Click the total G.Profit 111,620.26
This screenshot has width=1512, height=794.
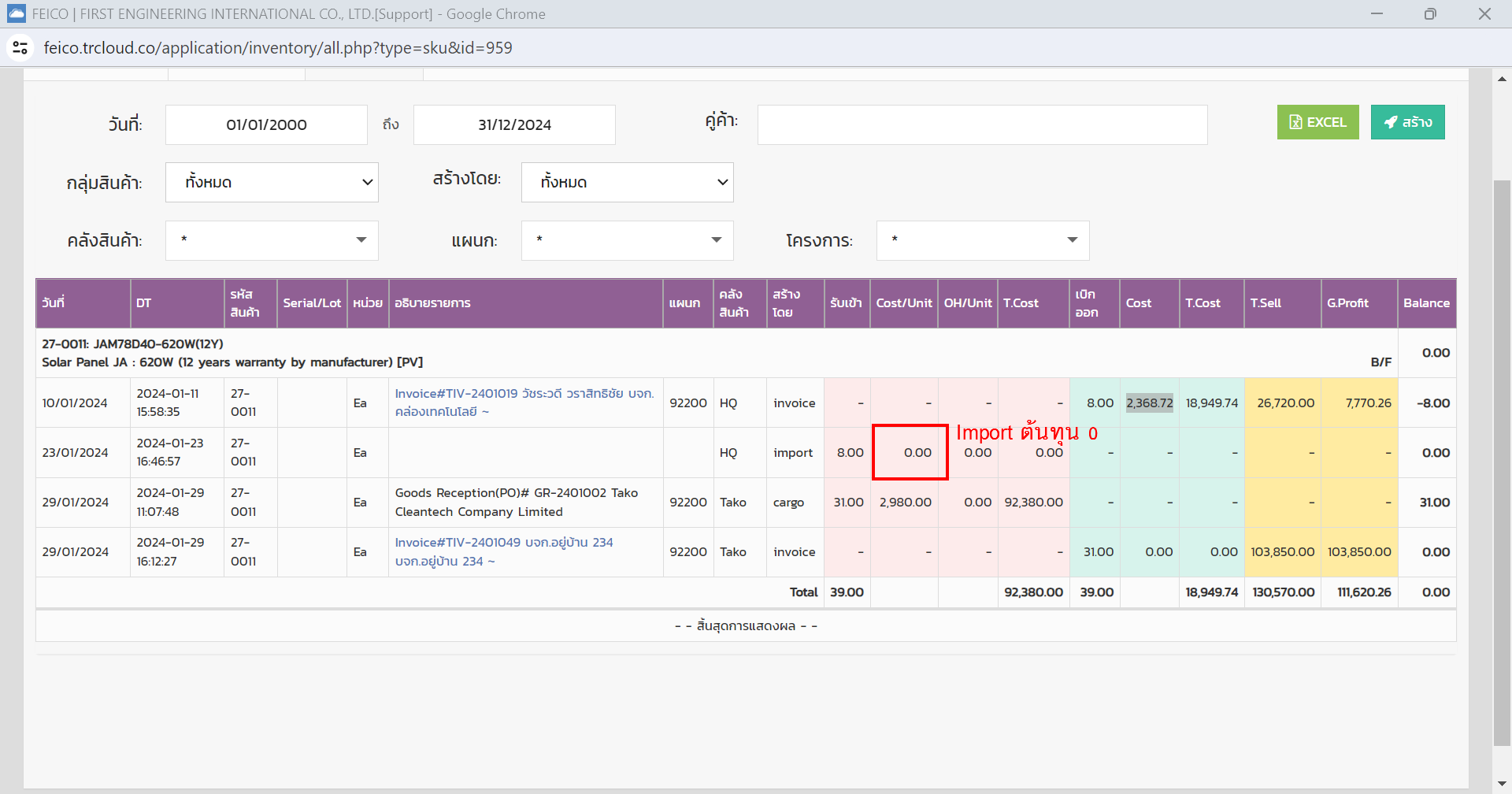(x=1364, y=592)
